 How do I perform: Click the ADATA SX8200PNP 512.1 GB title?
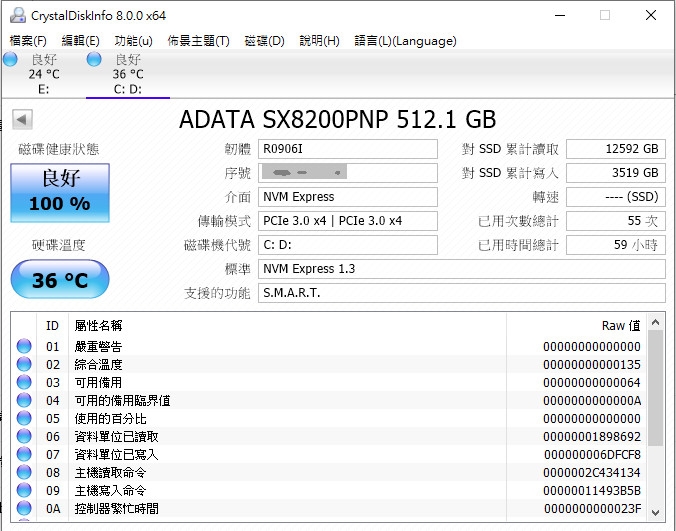(338, 119)
